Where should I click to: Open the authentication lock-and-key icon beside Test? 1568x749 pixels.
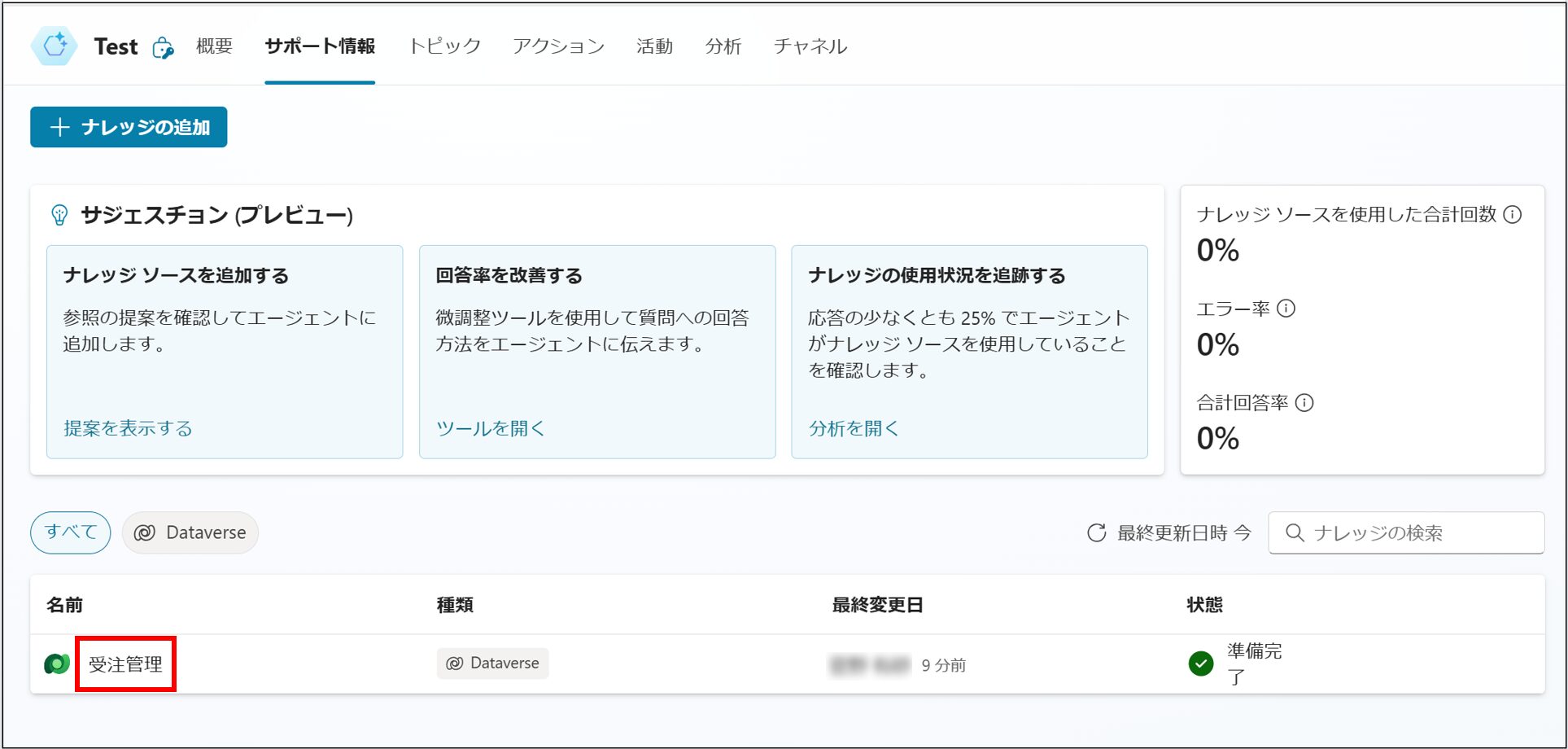click(x=162, y=49)
